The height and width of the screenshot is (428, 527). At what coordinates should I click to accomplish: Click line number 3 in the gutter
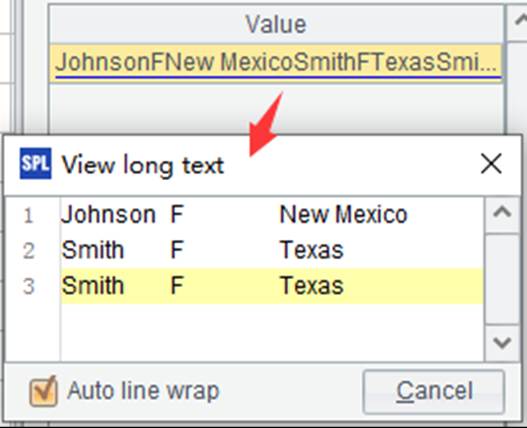pyautogui.click(x=29, y=286)
